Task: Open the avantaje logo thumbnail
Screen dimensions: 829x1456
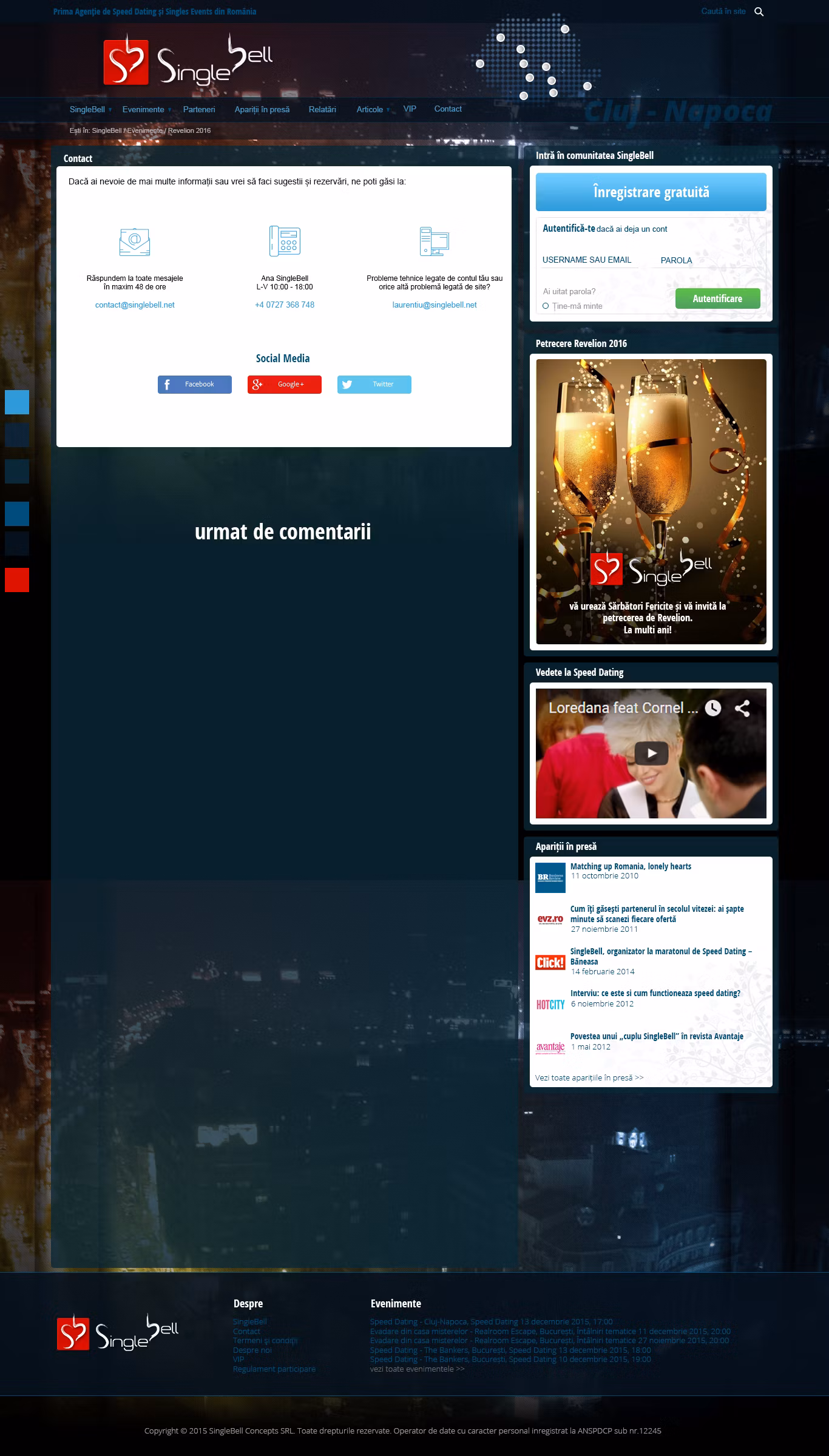Action: [550, 1047]
